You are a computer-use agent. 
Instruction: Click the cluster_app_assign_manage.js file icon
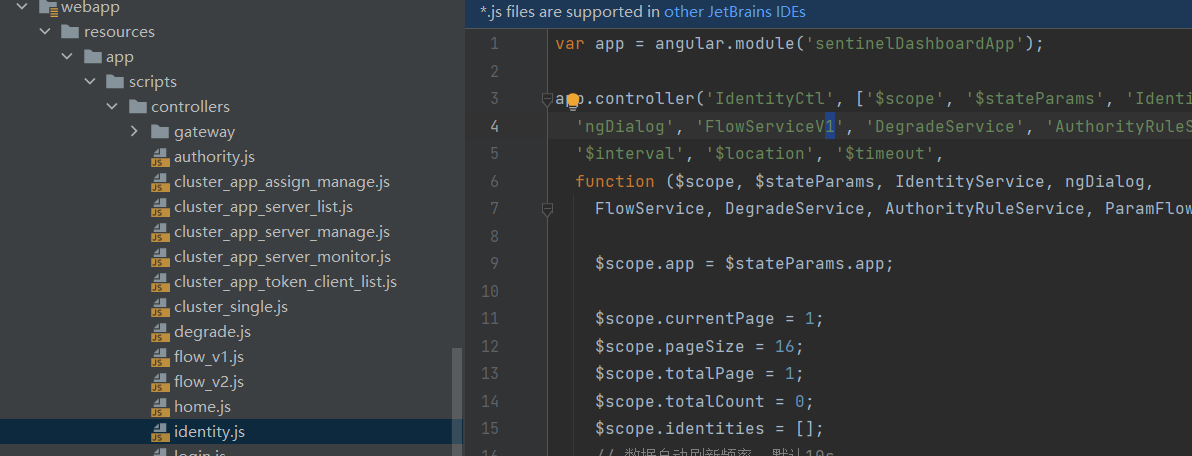(x=160, y=182)
